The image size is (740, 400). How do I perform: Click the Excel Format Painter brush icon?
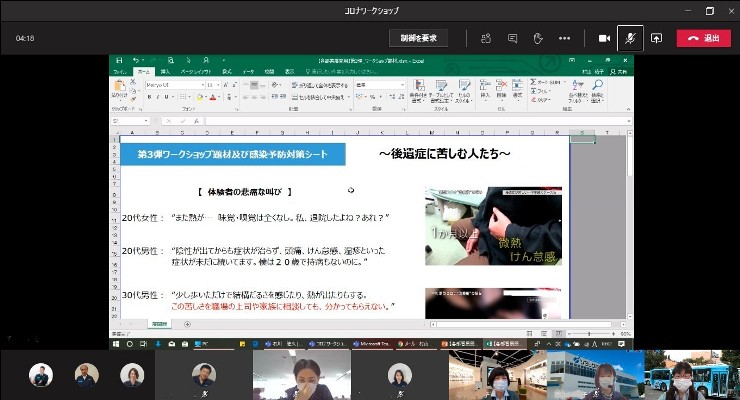(133, 99)
